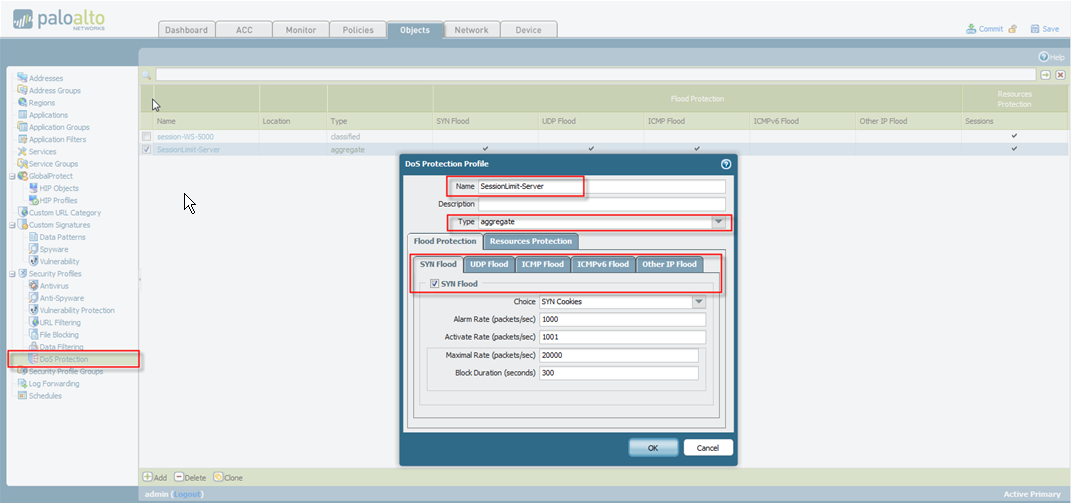Click the Alarm Rate input field
Screen dimensions: 1073x503
[622, 320]
